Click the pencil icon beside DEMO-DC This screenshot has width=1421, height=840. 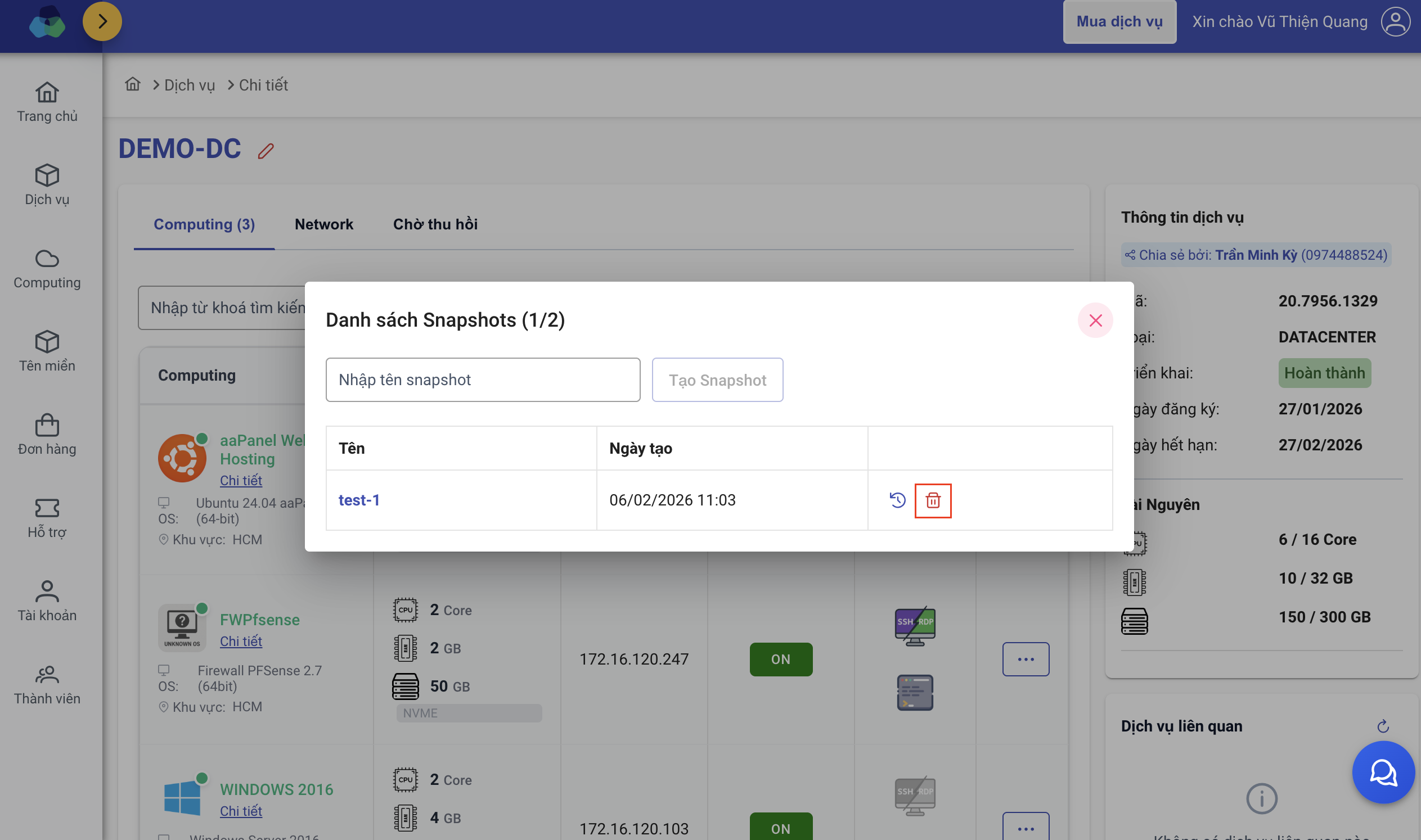266,151
